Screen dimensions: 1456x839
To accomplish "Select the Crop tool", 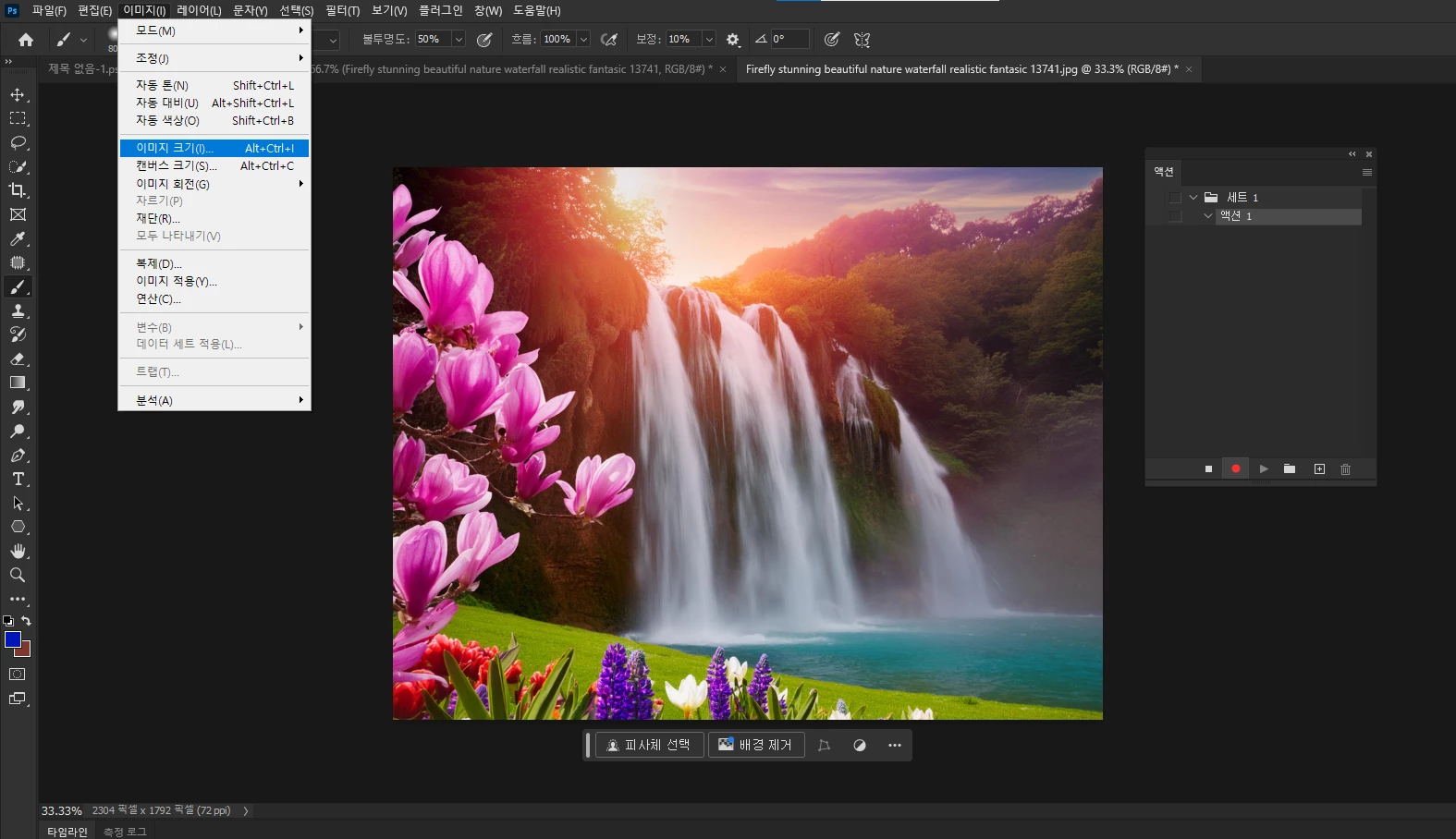I will pos(18,190).
